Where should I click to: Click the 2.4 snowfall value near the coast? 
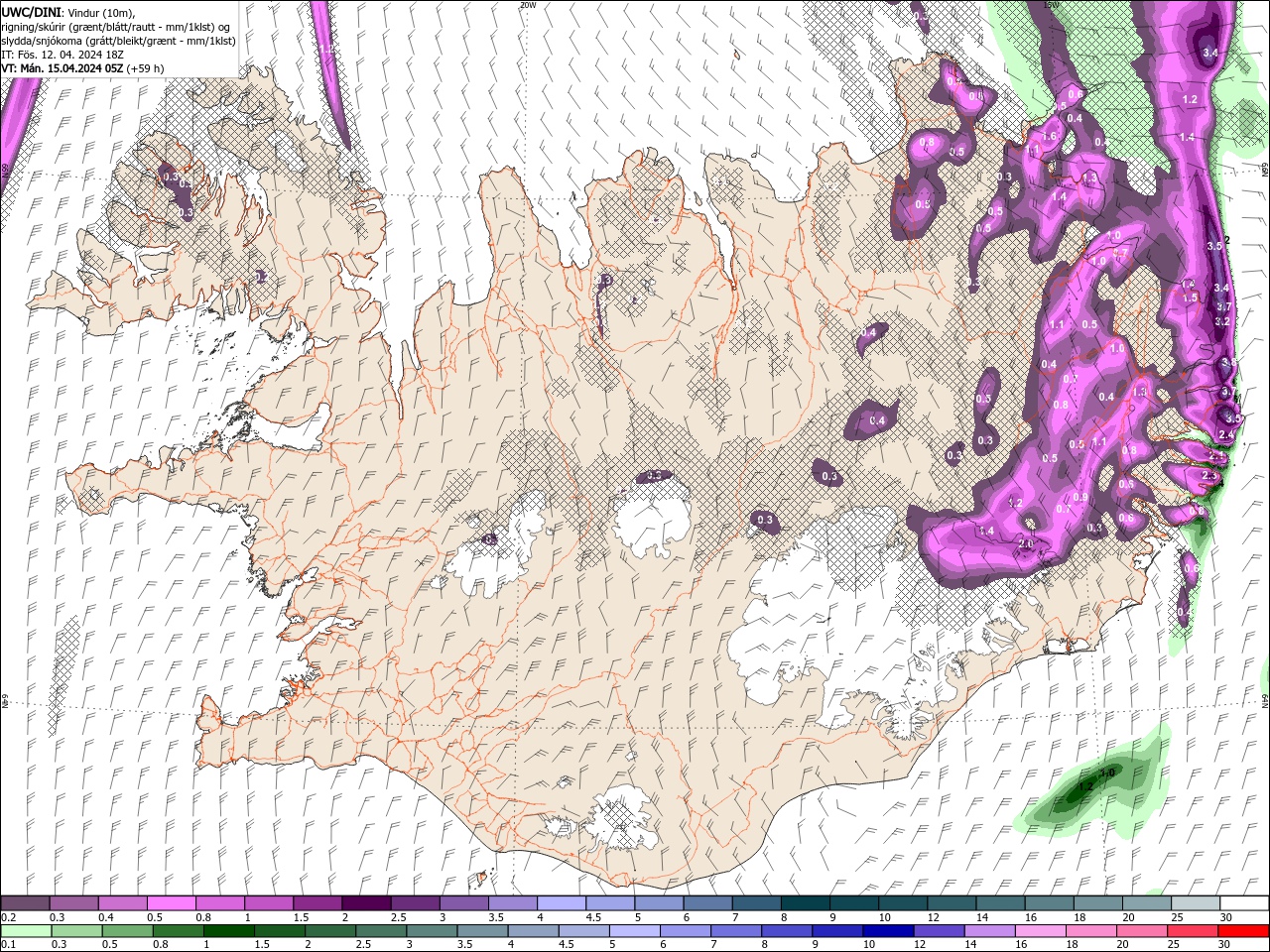(x=1226, y=435)
